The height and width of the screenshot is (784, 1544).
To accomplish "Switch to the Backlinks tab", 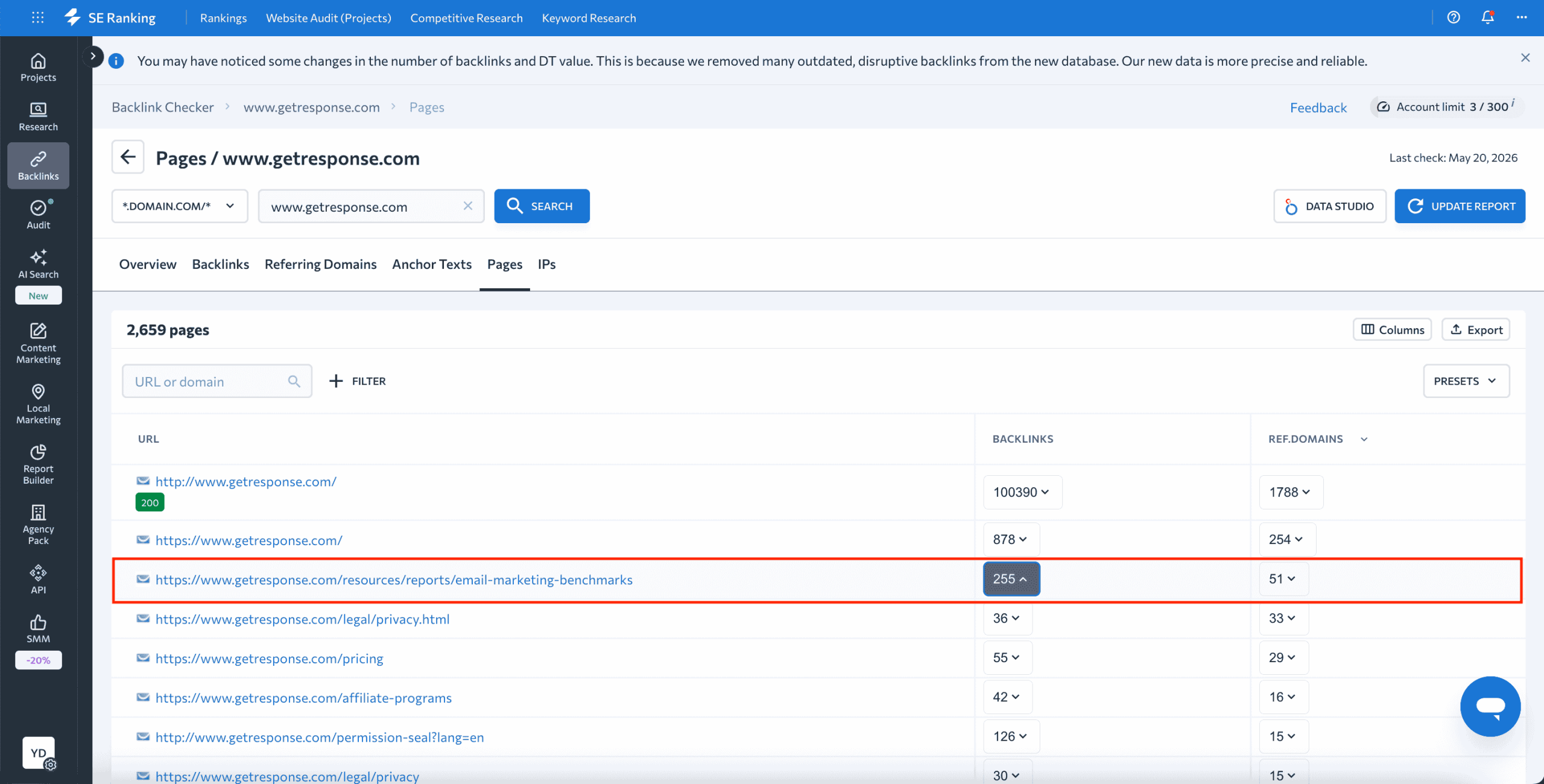I will coord(220,264).
